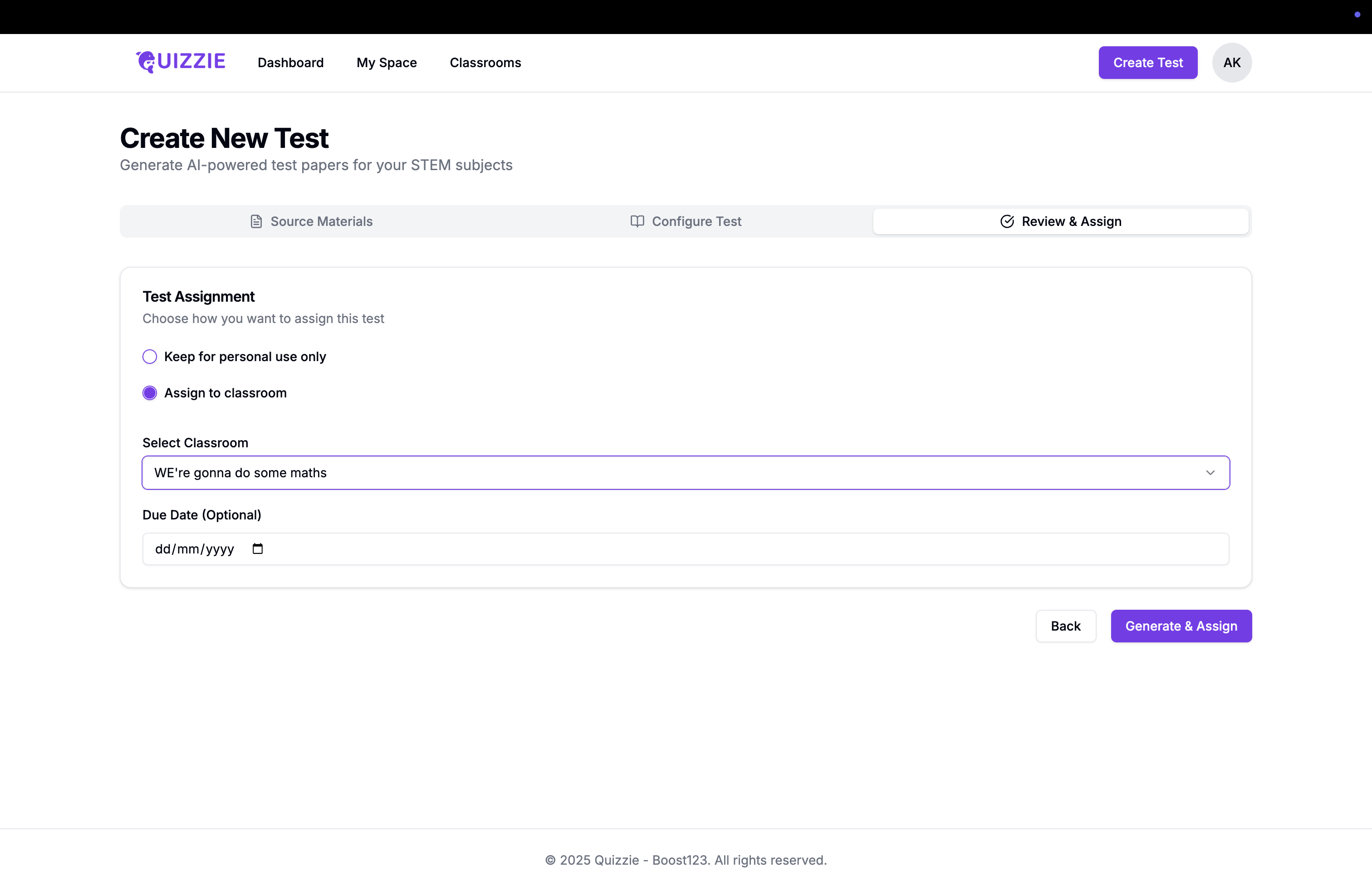Click the Quizzie logo icon

click(145, 62)
